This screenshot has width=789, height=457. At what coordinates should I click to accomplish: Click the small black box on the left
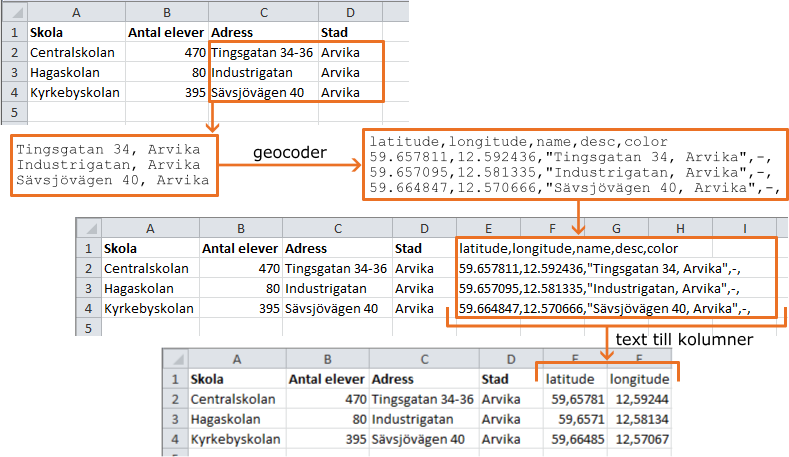pos(114,165)
